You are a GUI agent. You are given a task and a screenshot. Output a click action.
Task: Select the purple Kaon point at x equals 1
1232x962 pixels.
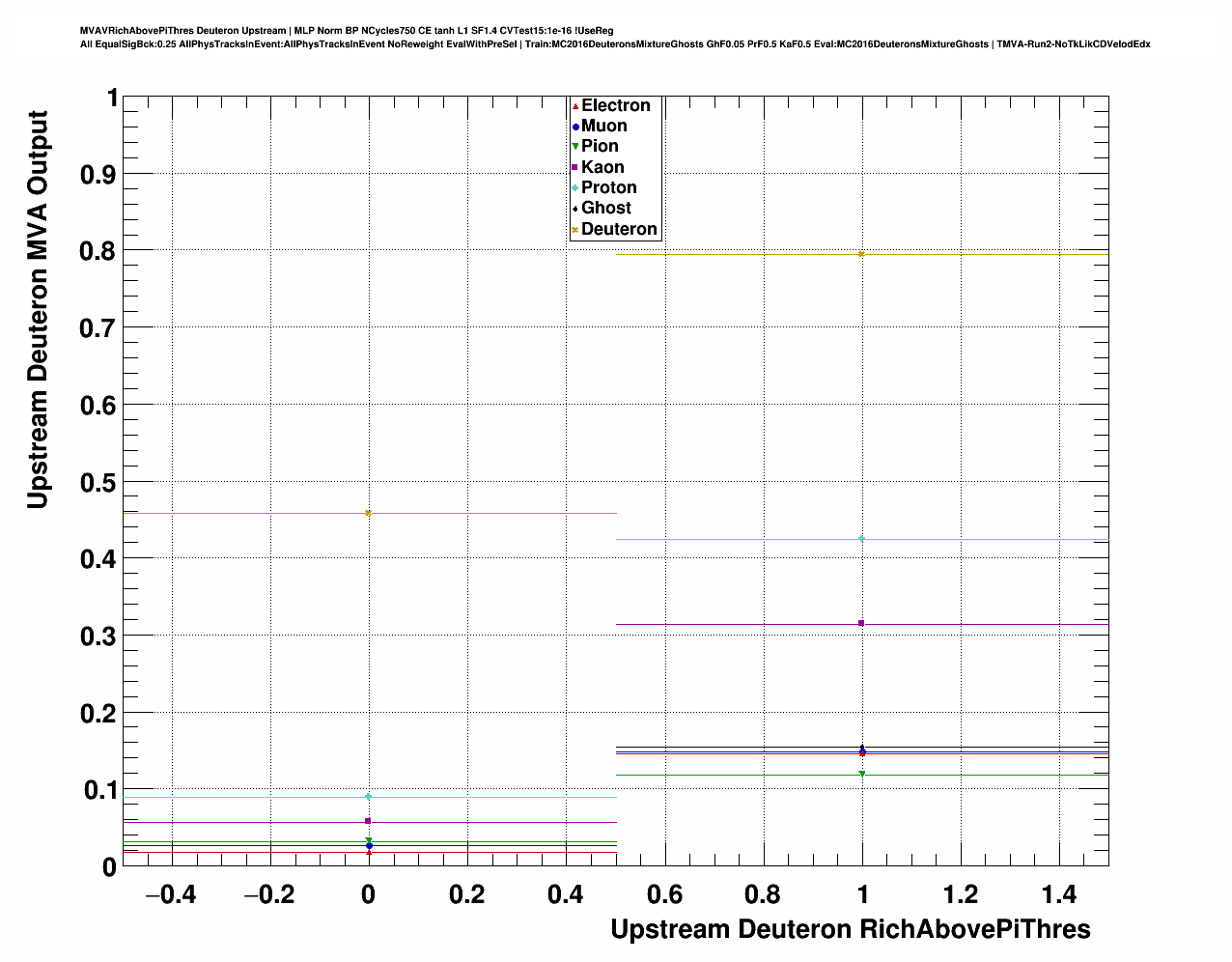point(861,623)
